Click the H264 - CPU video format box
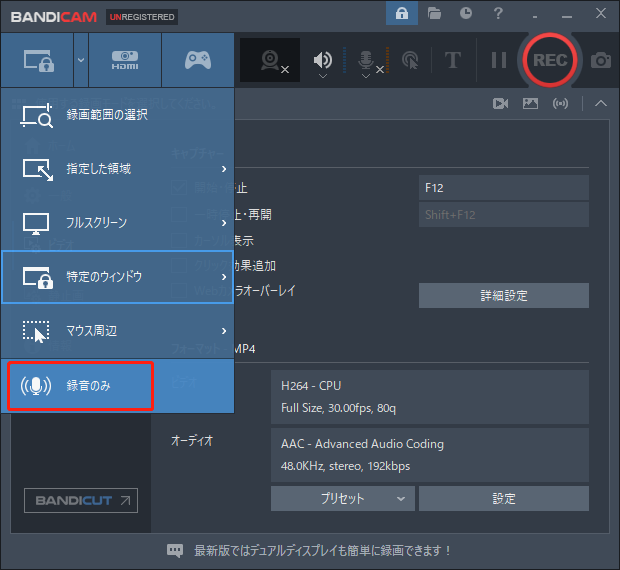 430,397
